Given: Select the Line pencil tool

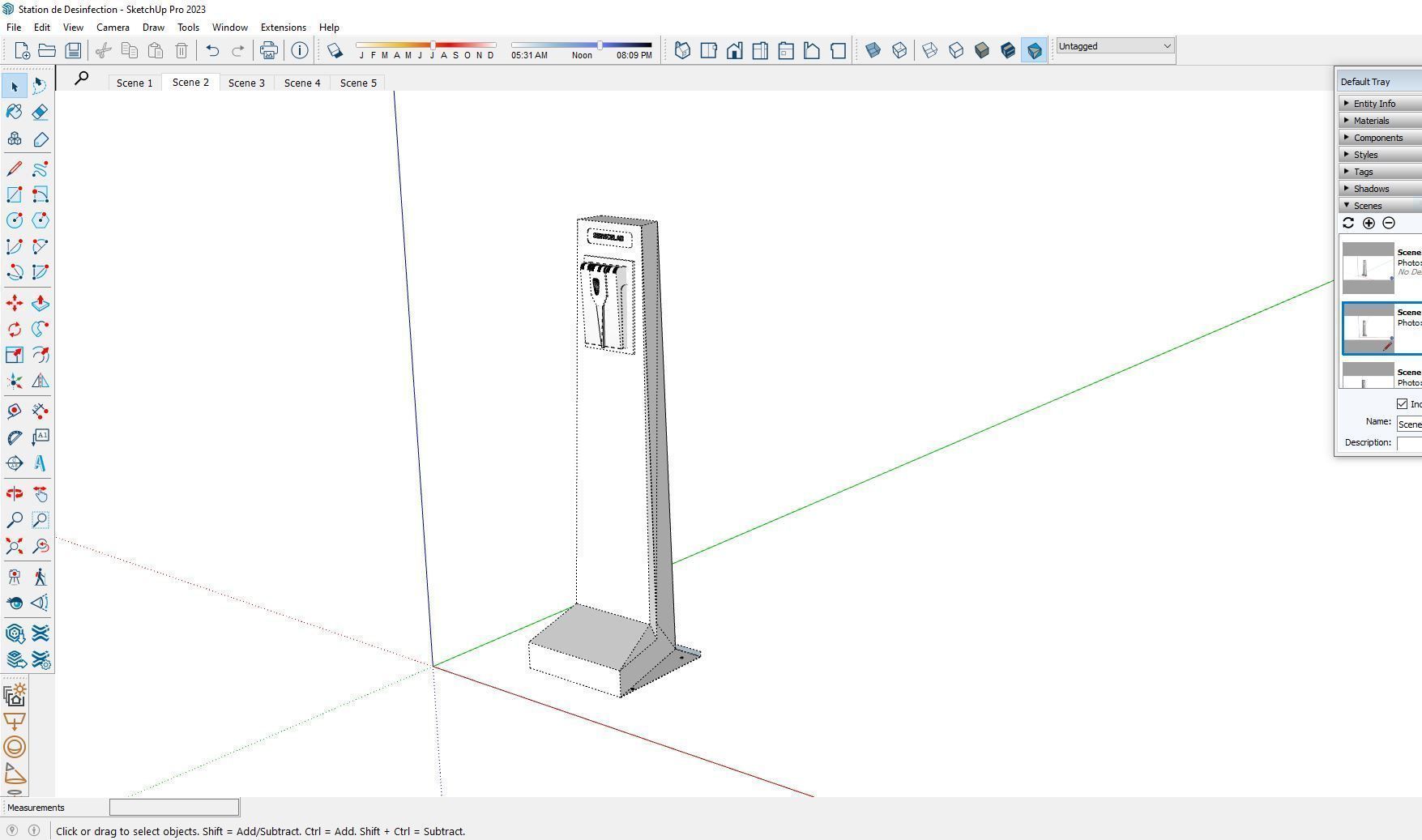Looking at the screenshot, I should point(15,169).
